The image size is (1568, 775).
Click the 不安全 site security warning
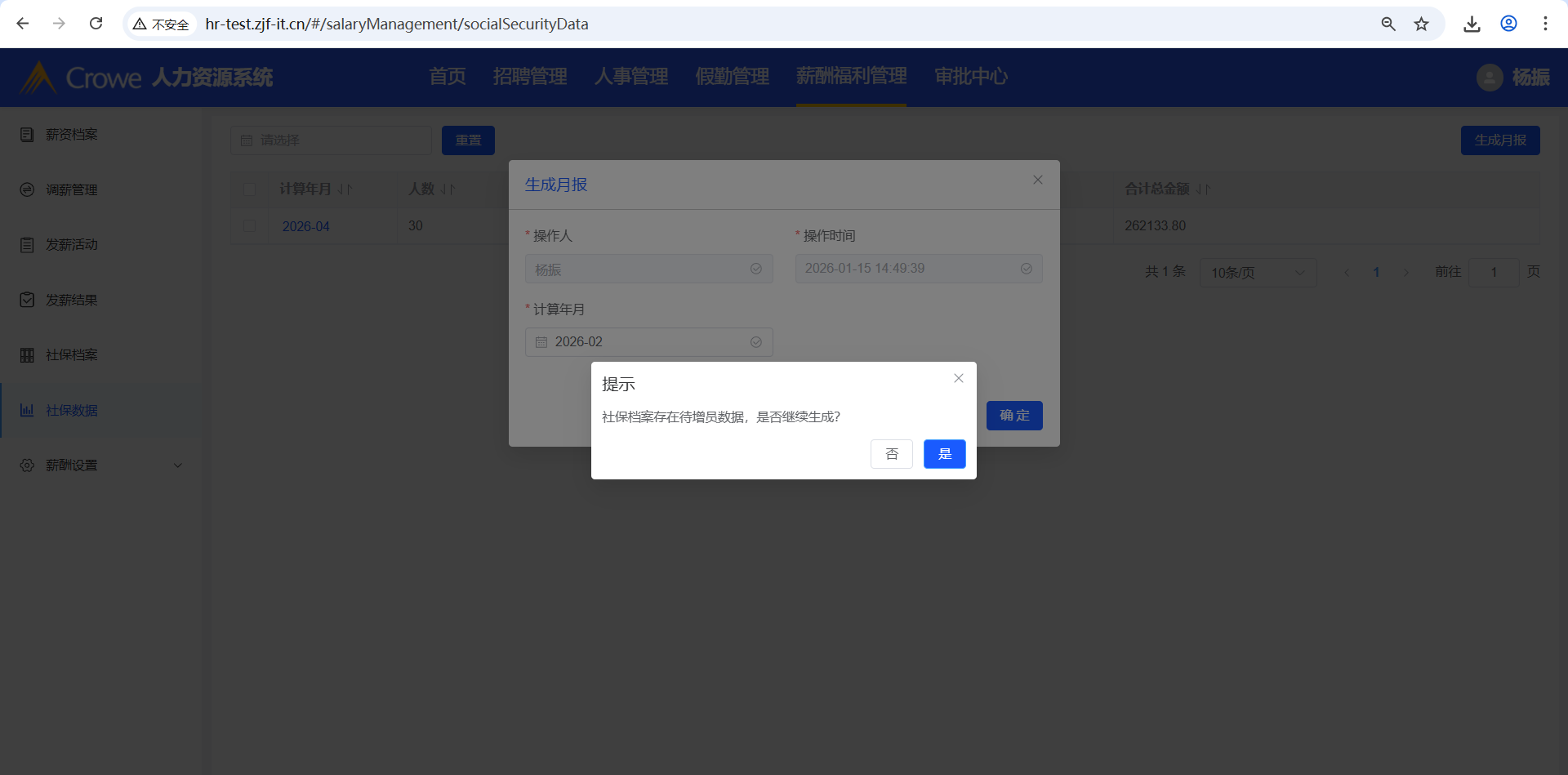[161, 24]
